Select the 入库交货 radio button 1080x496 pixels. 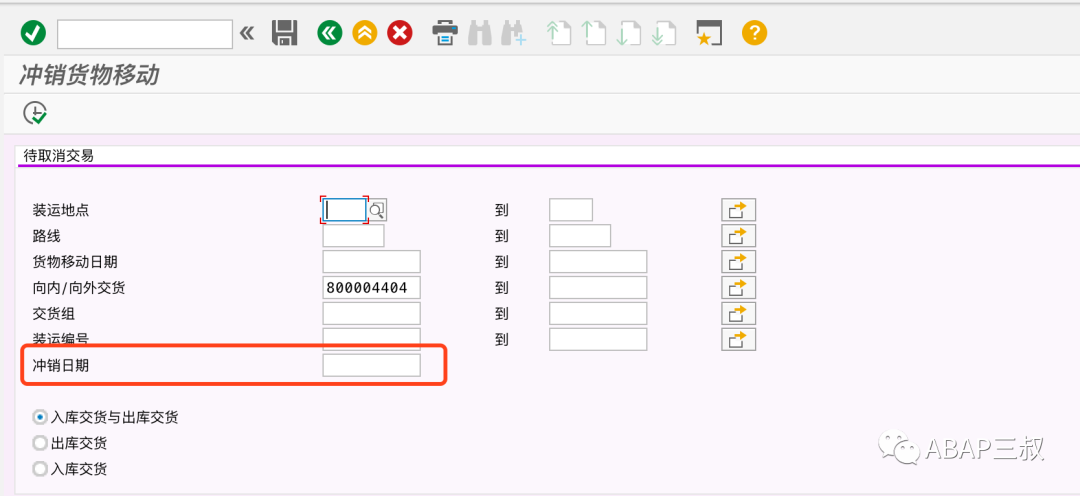pyautogui.click(x=40, y=470)
